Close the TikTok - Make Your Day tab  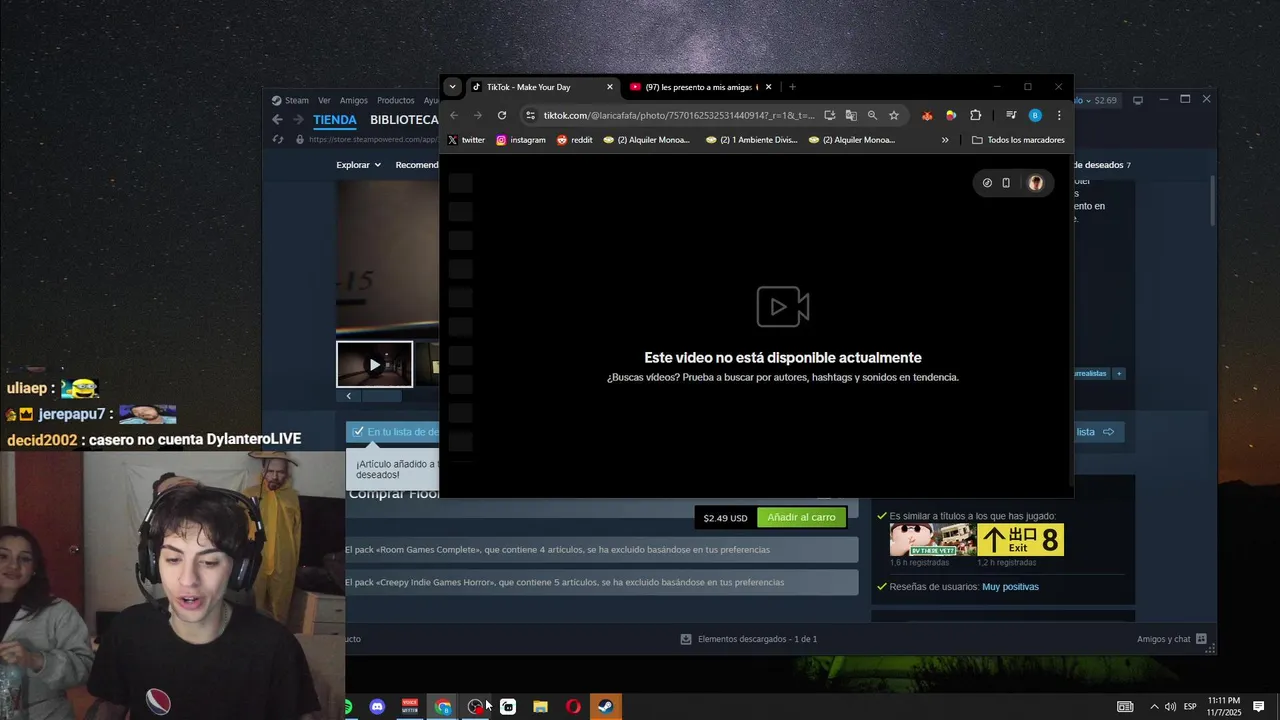pos(610,87)
